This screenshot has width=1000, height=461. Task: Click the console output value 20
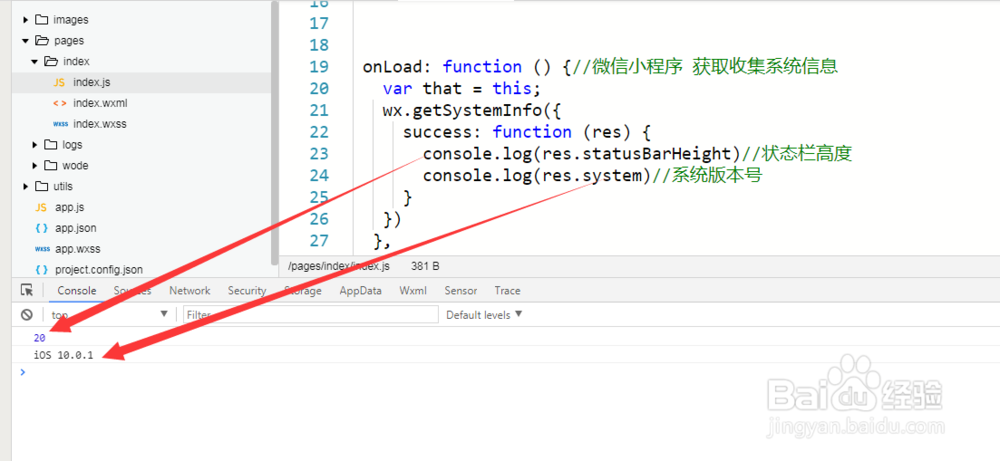[40, 338]
